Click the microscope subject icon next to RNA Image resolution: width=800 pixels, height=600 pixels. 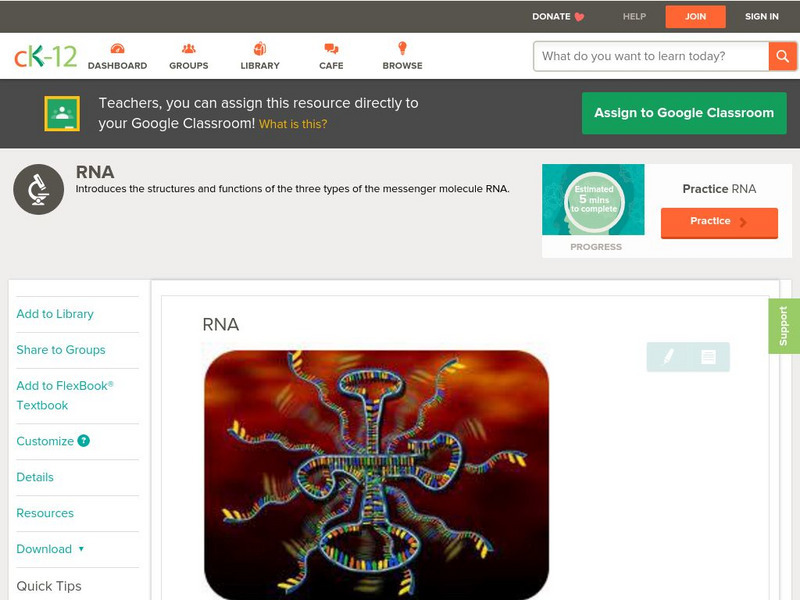coord(39,189)
